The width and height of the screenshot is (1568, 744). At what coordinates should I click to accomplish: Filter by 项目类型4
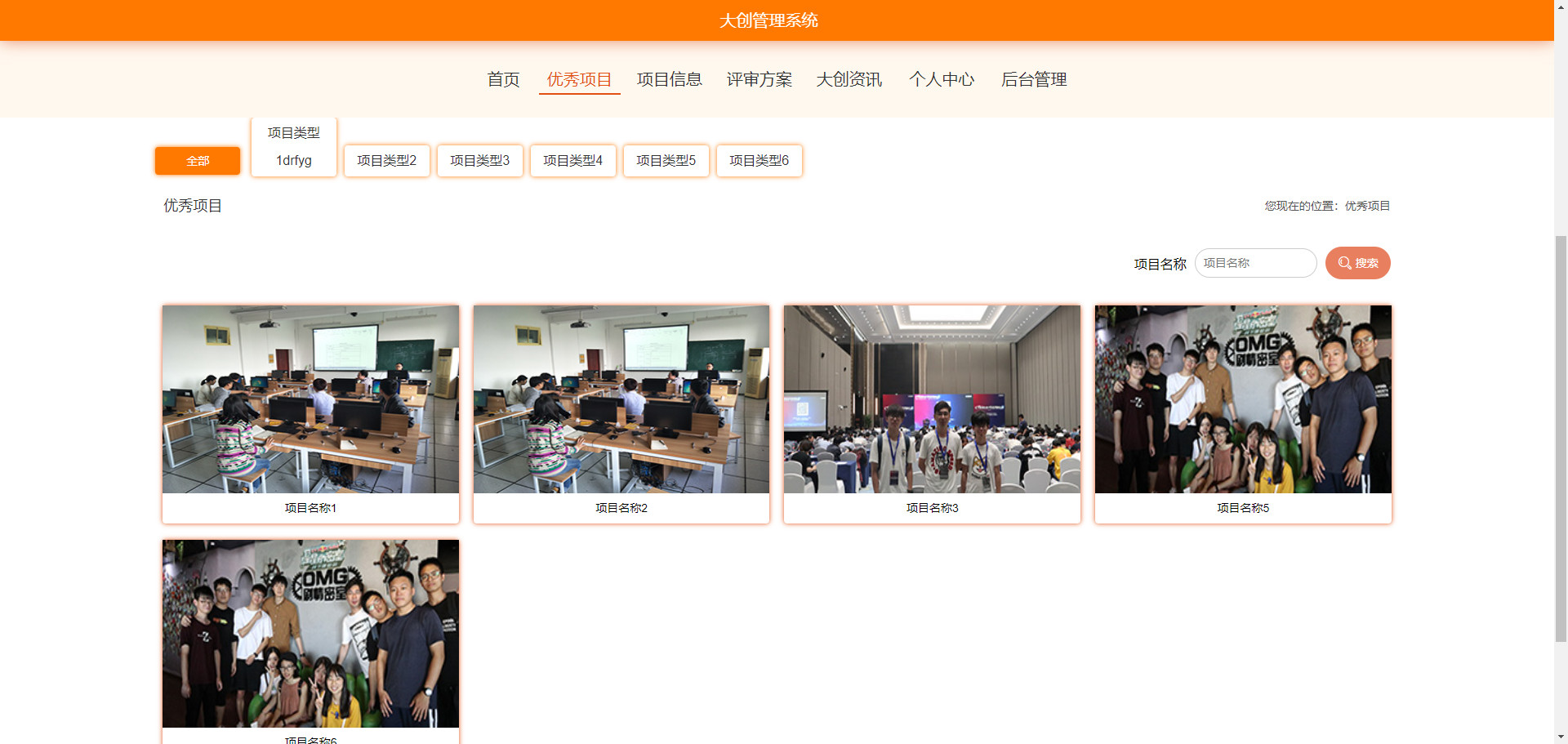point(573,161)
